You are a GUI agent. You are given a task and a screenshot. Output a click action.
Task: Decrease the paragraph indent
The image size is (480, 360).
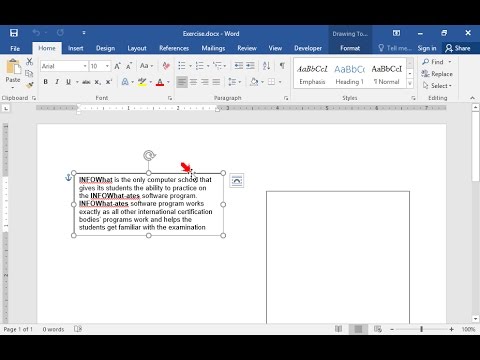pos(239,66)
